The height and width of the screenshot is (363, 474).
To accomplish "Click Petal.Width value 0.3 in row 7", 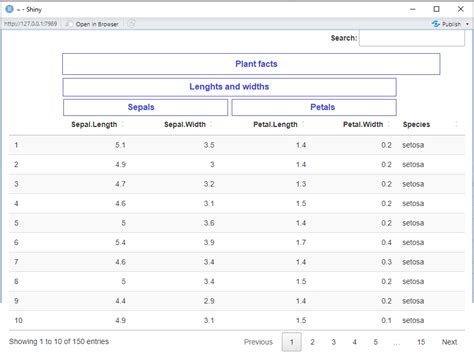I will (386, 262).
